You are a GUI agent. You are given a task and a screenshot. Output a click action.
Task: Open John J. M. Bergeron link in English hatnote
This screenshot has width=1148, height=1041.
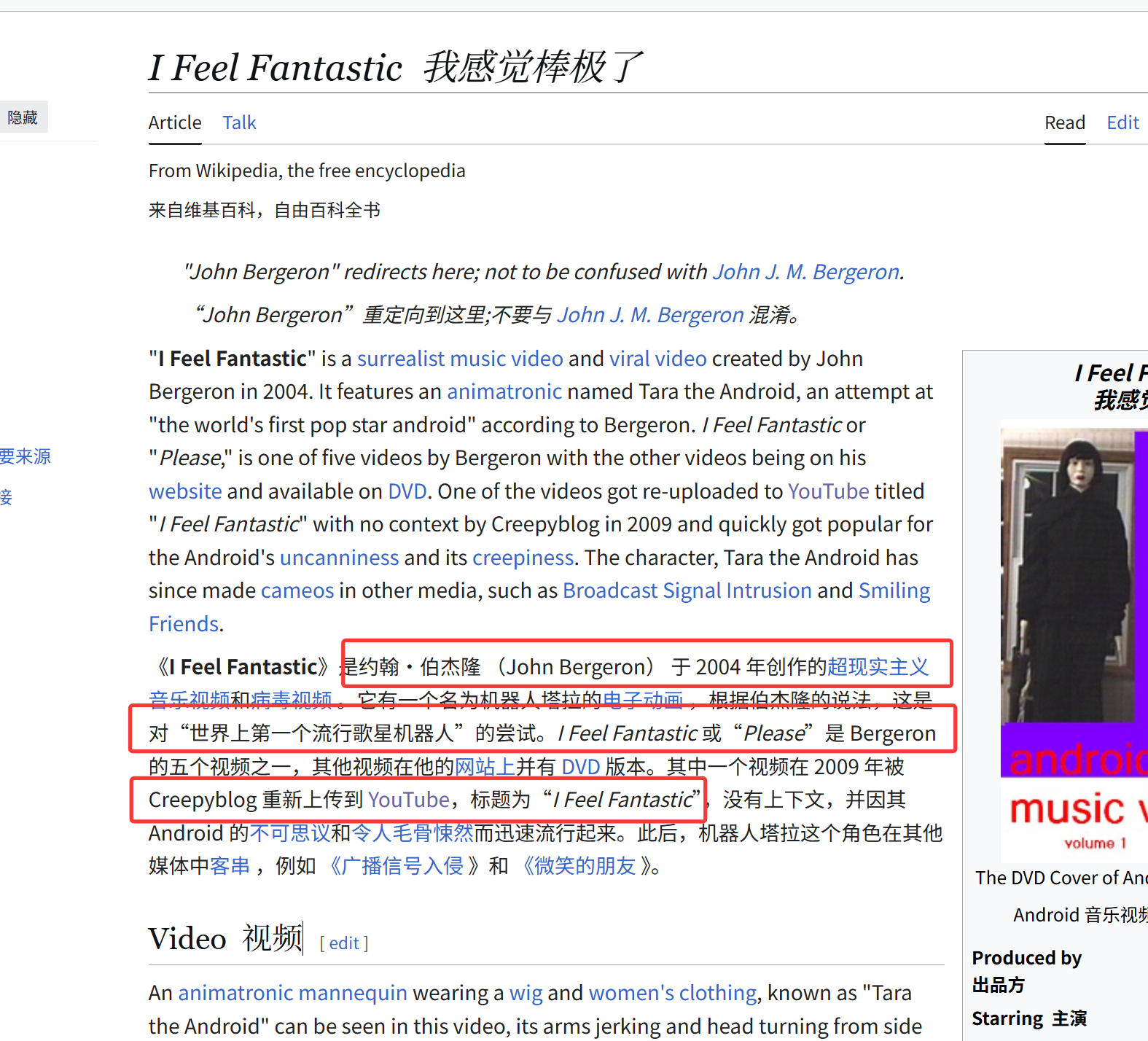(x=806, y=272)
